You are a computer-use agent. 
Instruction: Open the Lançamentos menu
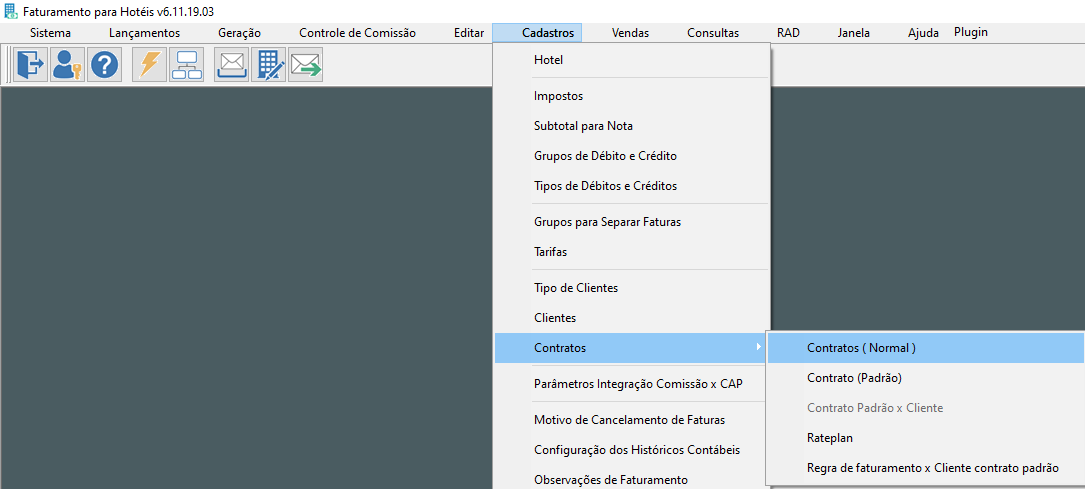(145, 33)
